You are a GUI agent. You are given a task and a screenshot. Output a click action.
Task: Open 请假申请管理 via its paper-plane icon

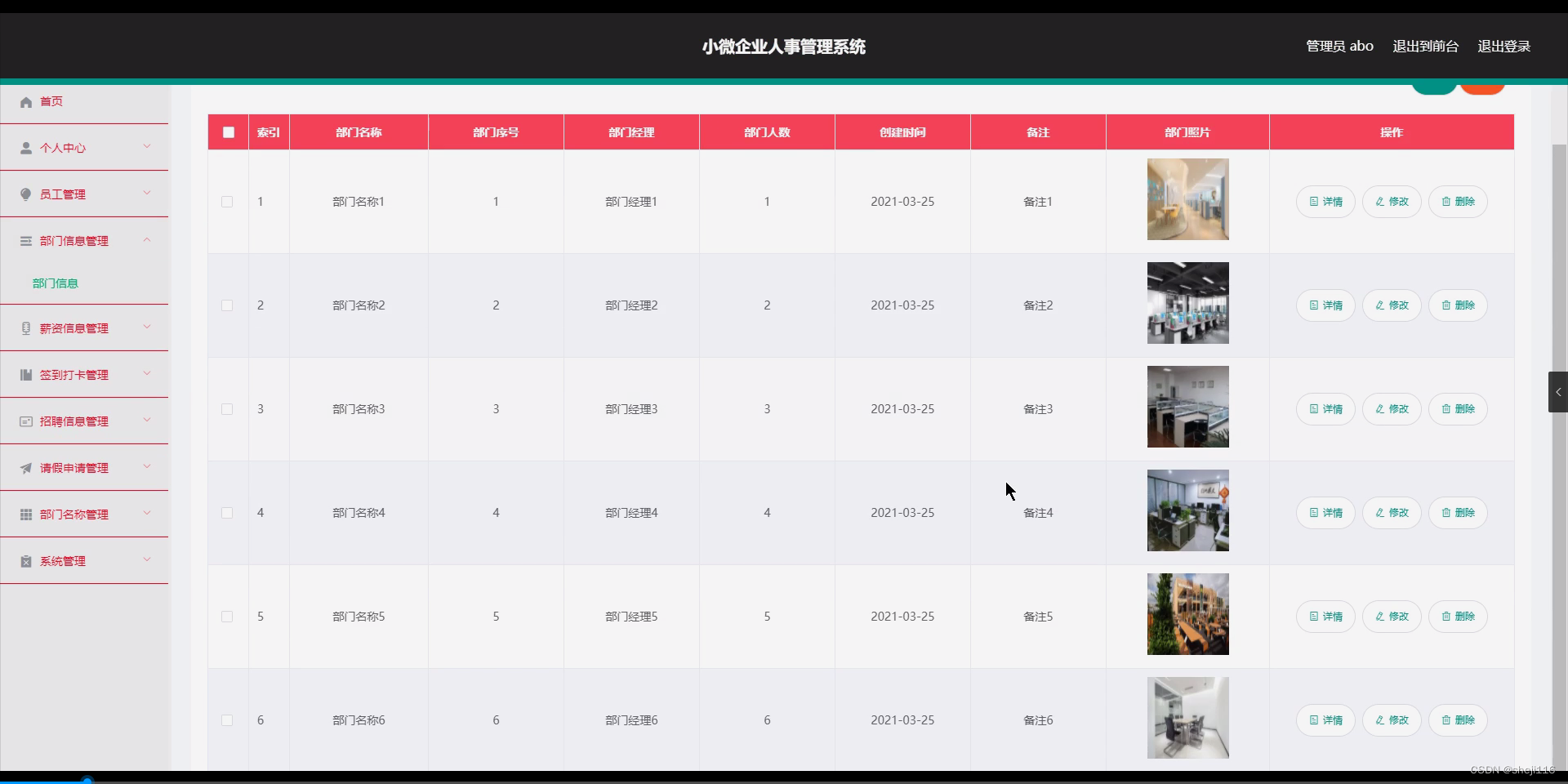coord(25,468)
